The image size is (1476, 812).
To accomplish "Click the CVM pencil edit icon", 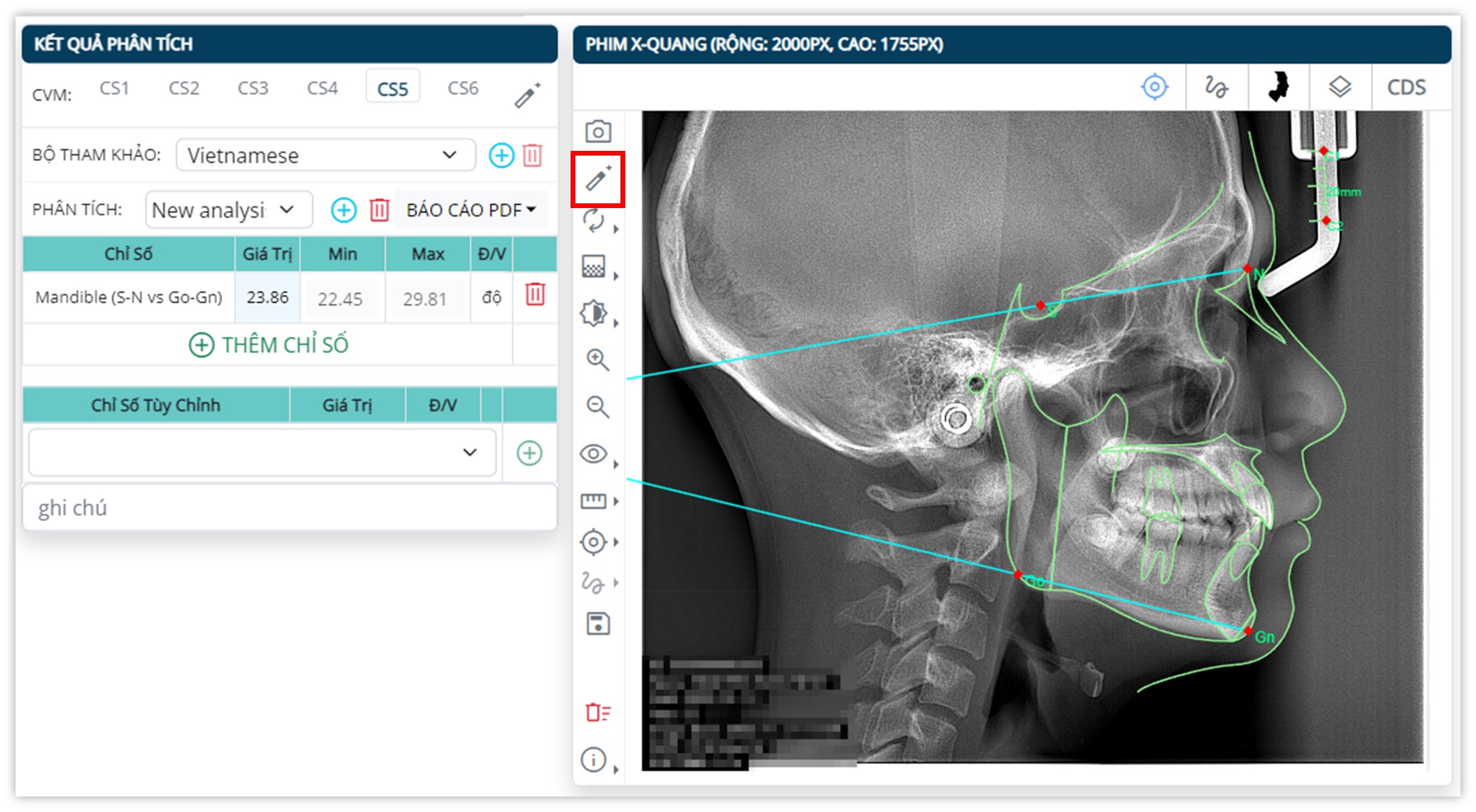I will click(x=527, y=95).
